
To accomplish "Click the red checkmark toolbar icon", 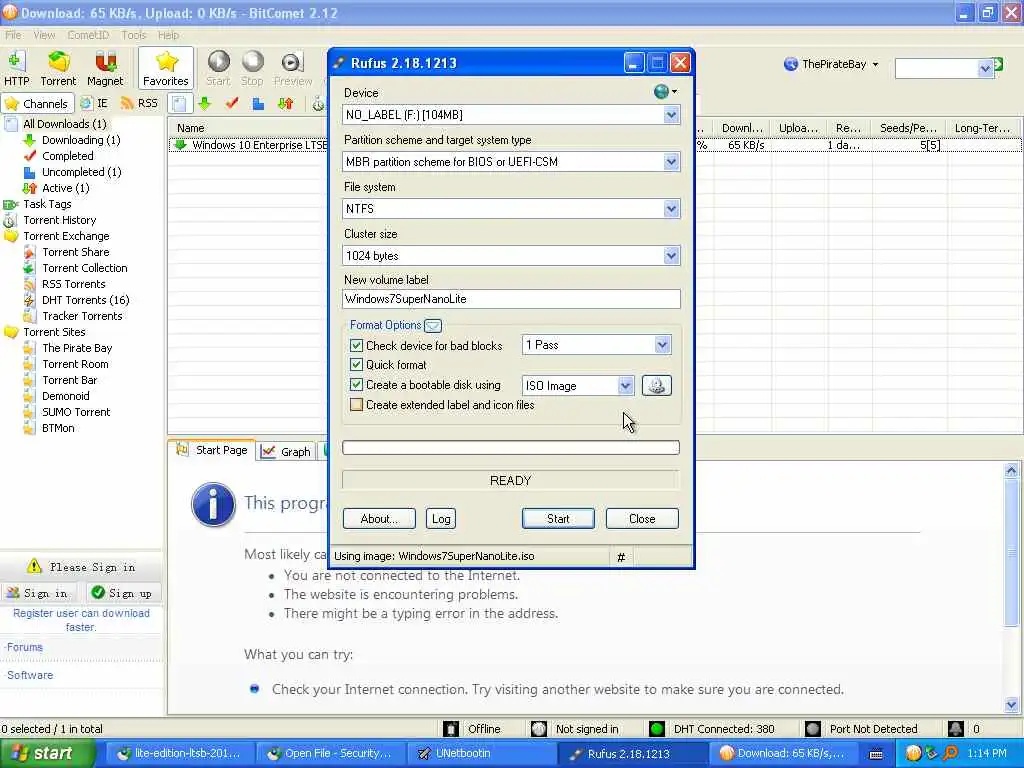I will pos(232,103).
